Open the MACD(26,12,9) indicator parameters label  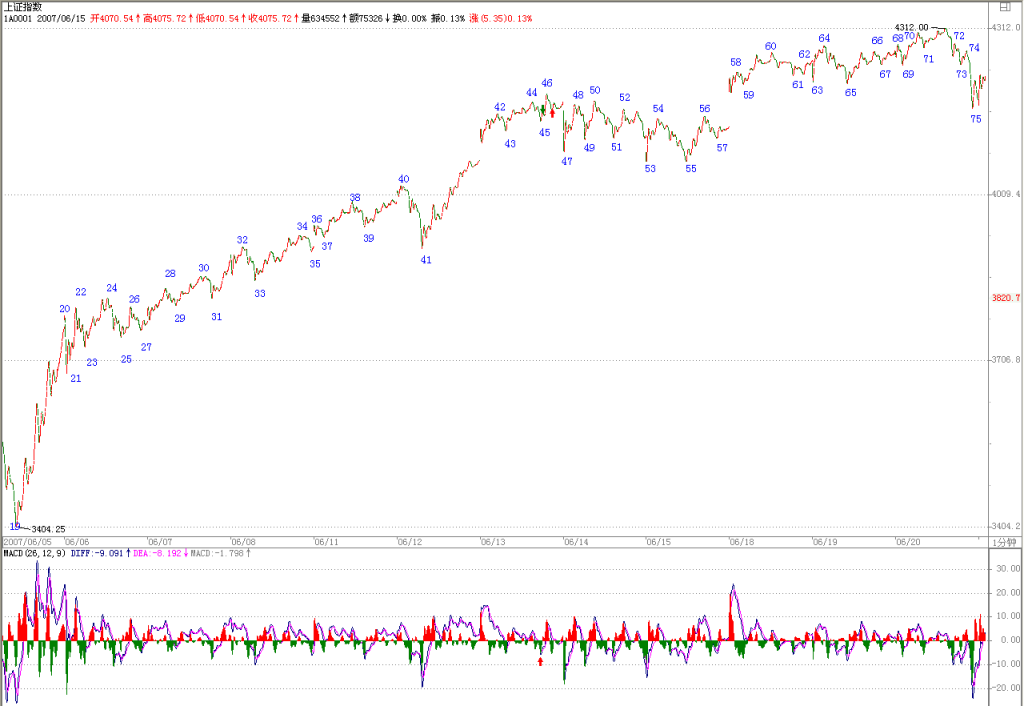pyautogui.click(x=35, y=553)
